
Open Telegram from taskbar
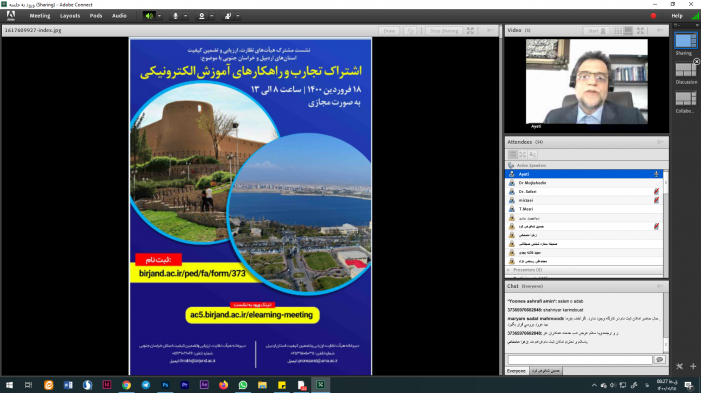coord(146,385)
